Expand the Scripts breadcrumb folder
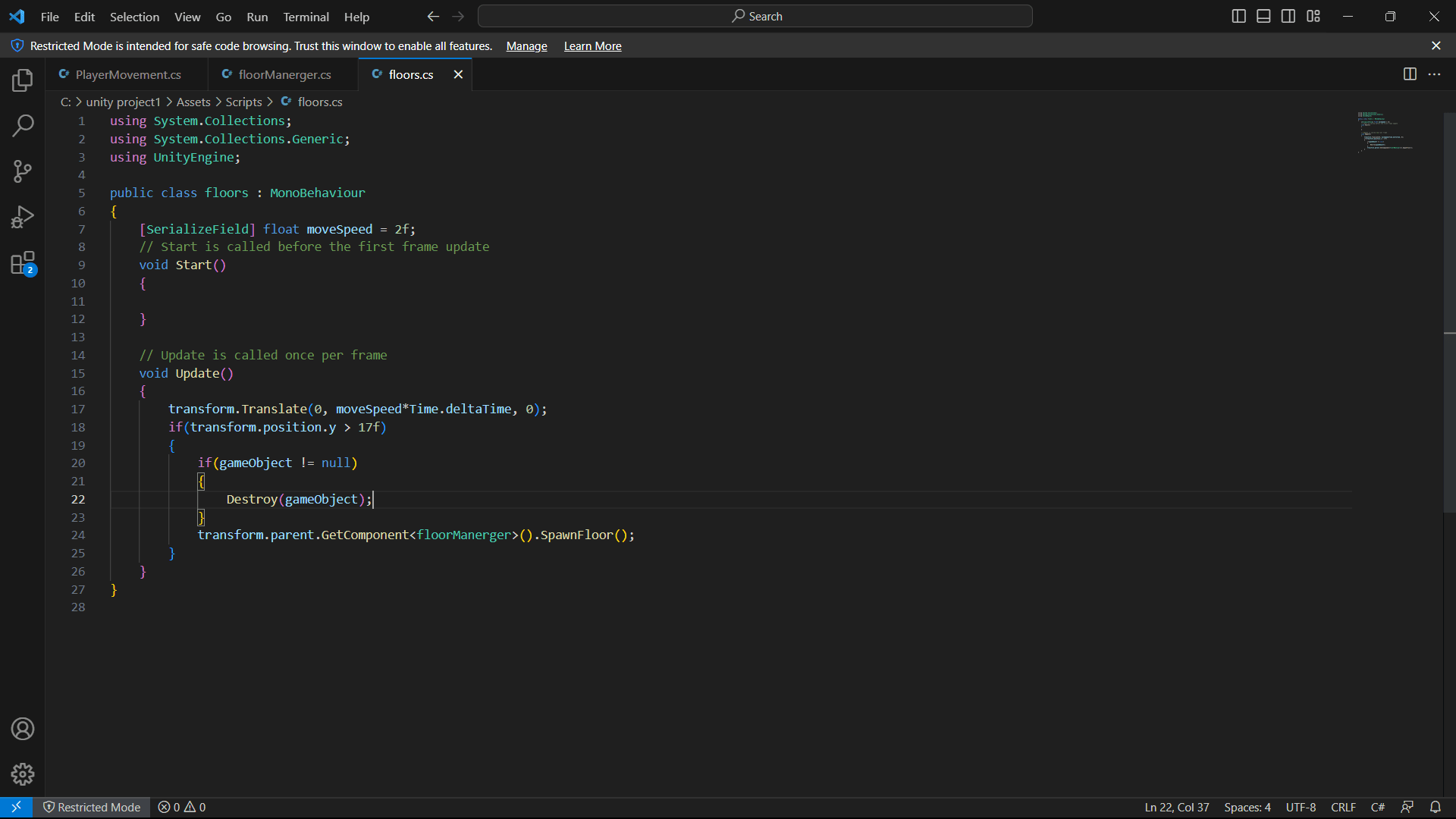The image size is (1456, 819). point(243,102)
